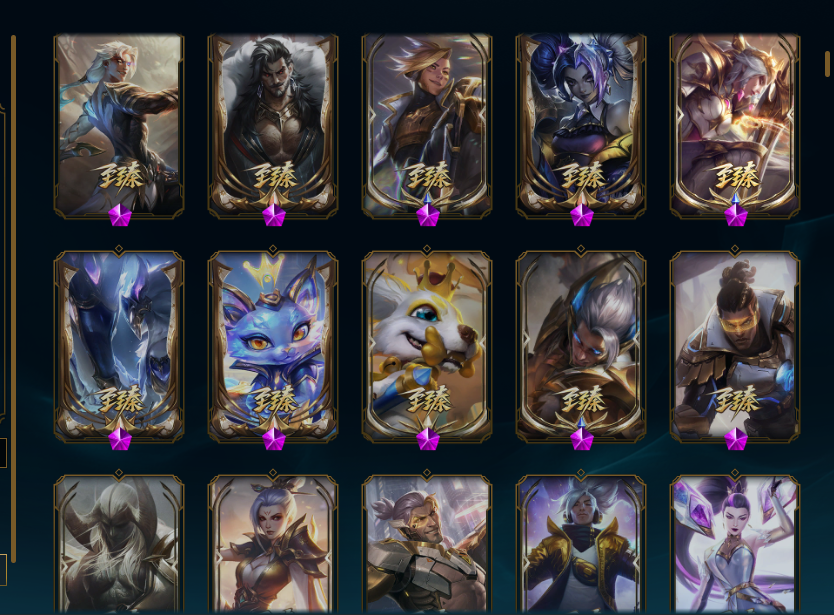Choose the white dog with crown card
834x615 pixels.
coord(427,346)
